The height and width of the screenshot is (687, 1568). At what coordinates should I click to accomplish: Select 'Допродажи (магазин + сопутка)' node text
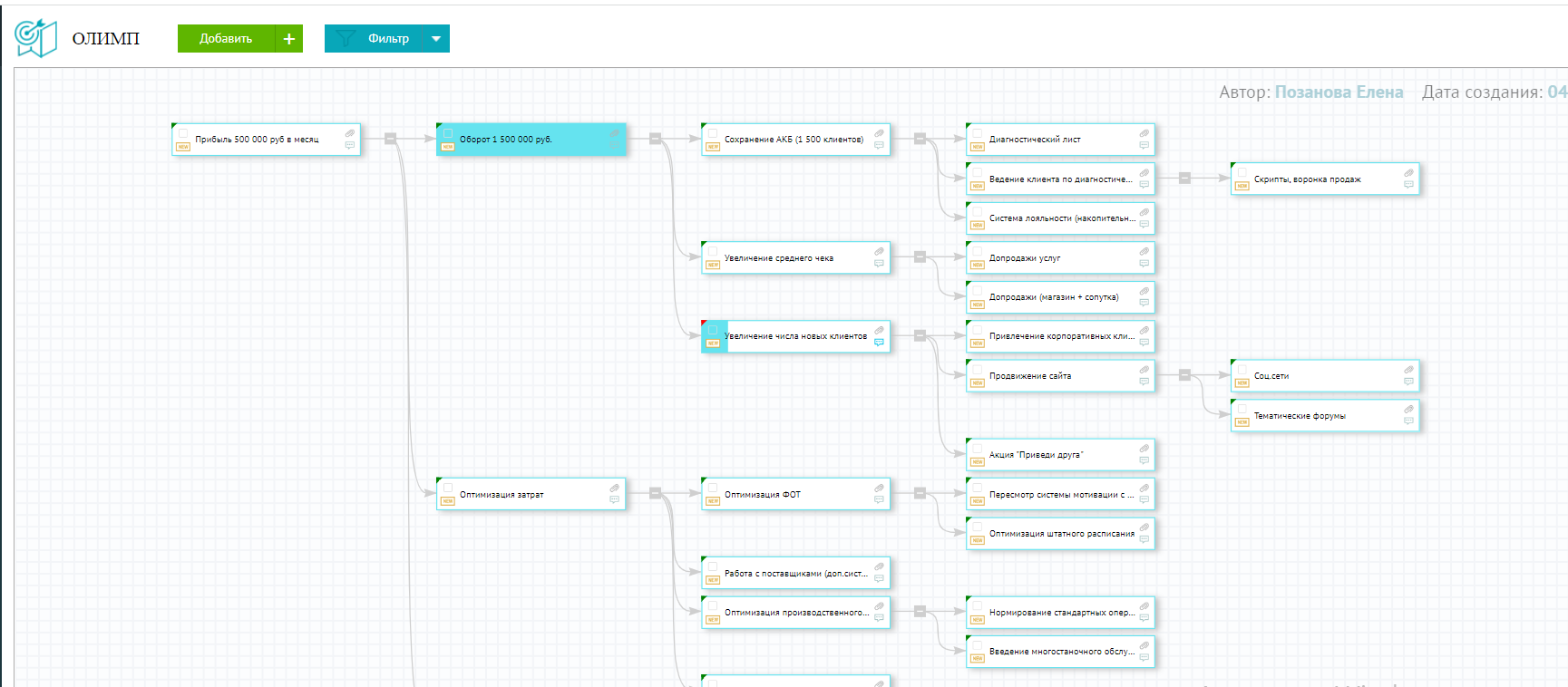click(1054, 297)
